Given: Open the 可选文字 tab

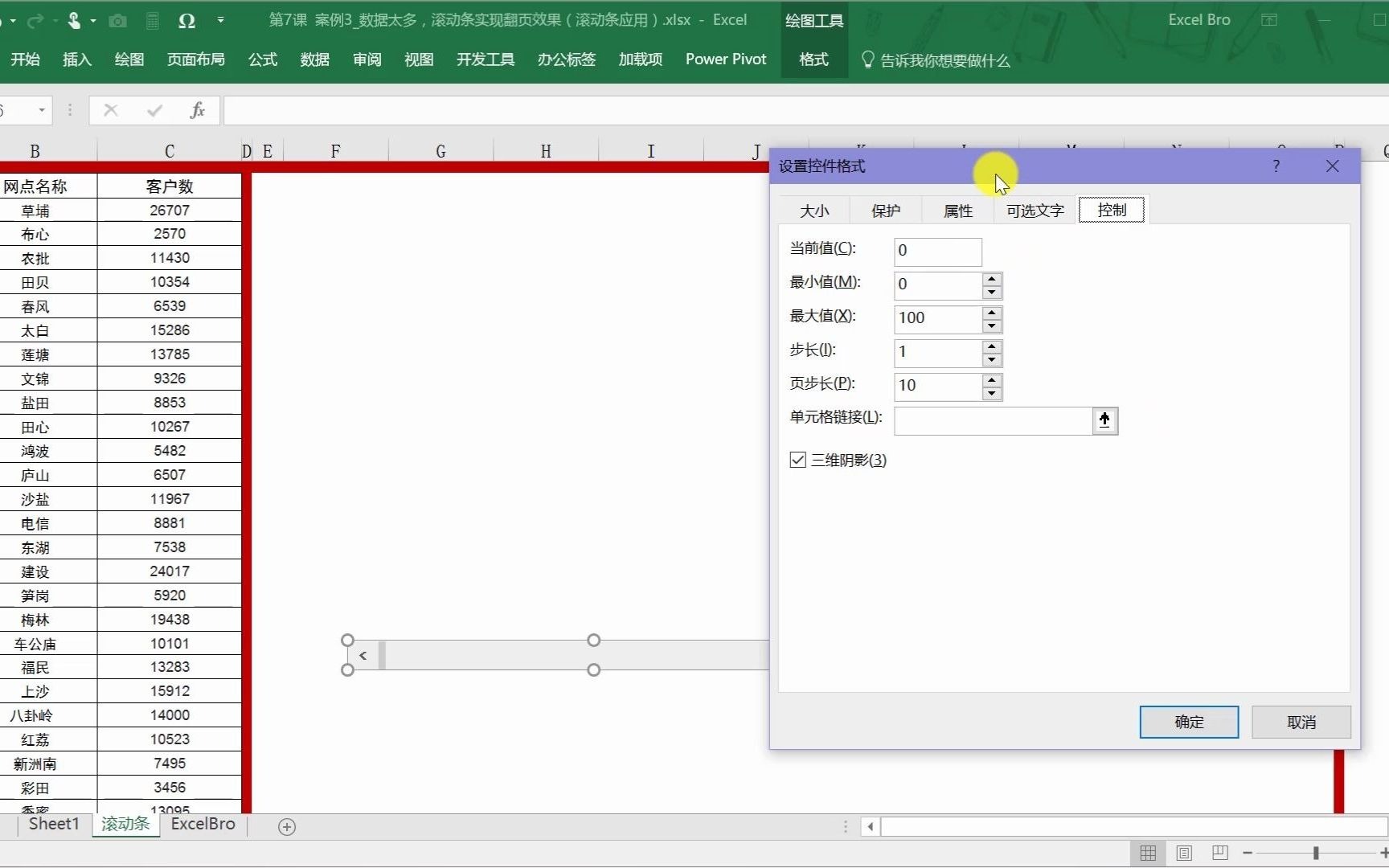Looking at the screenshot, I should point(1035,211).
